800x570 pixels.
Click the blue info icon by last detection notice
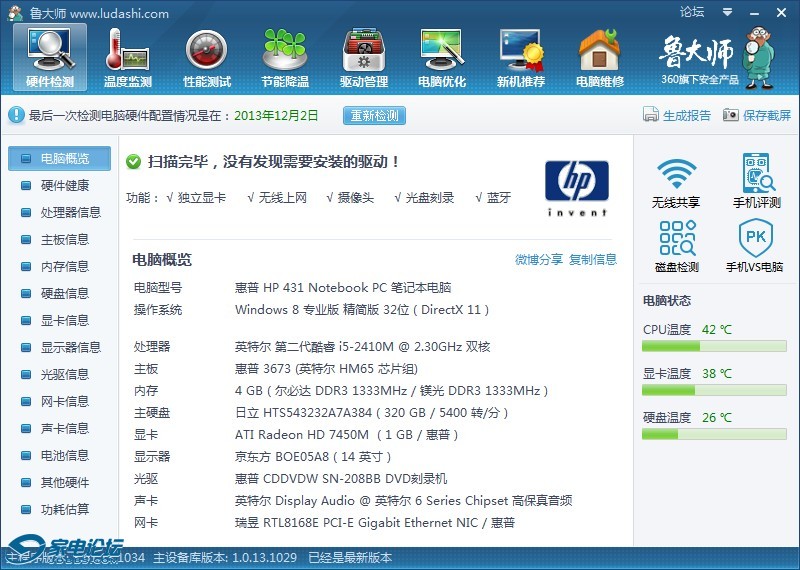(16, 115)
